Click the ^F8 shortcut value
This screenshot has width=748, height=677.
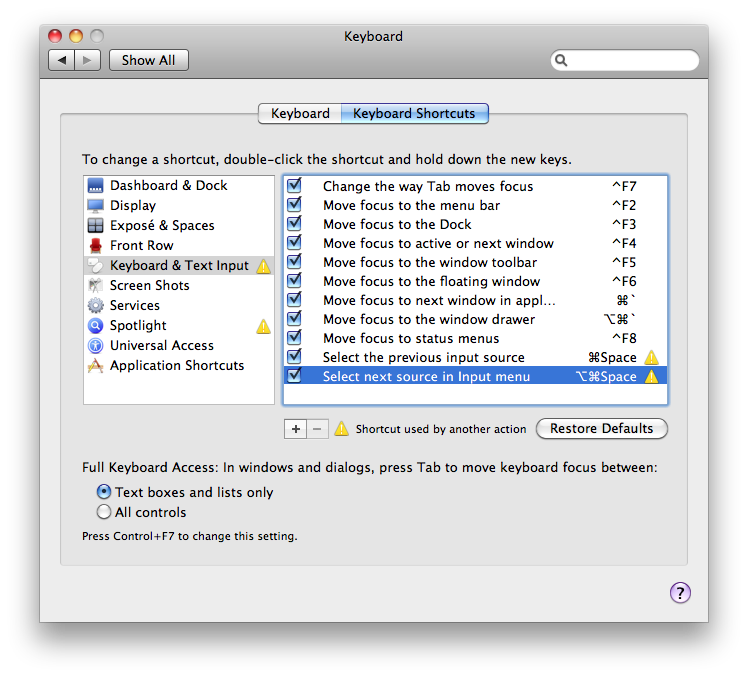tap(624, 338)
